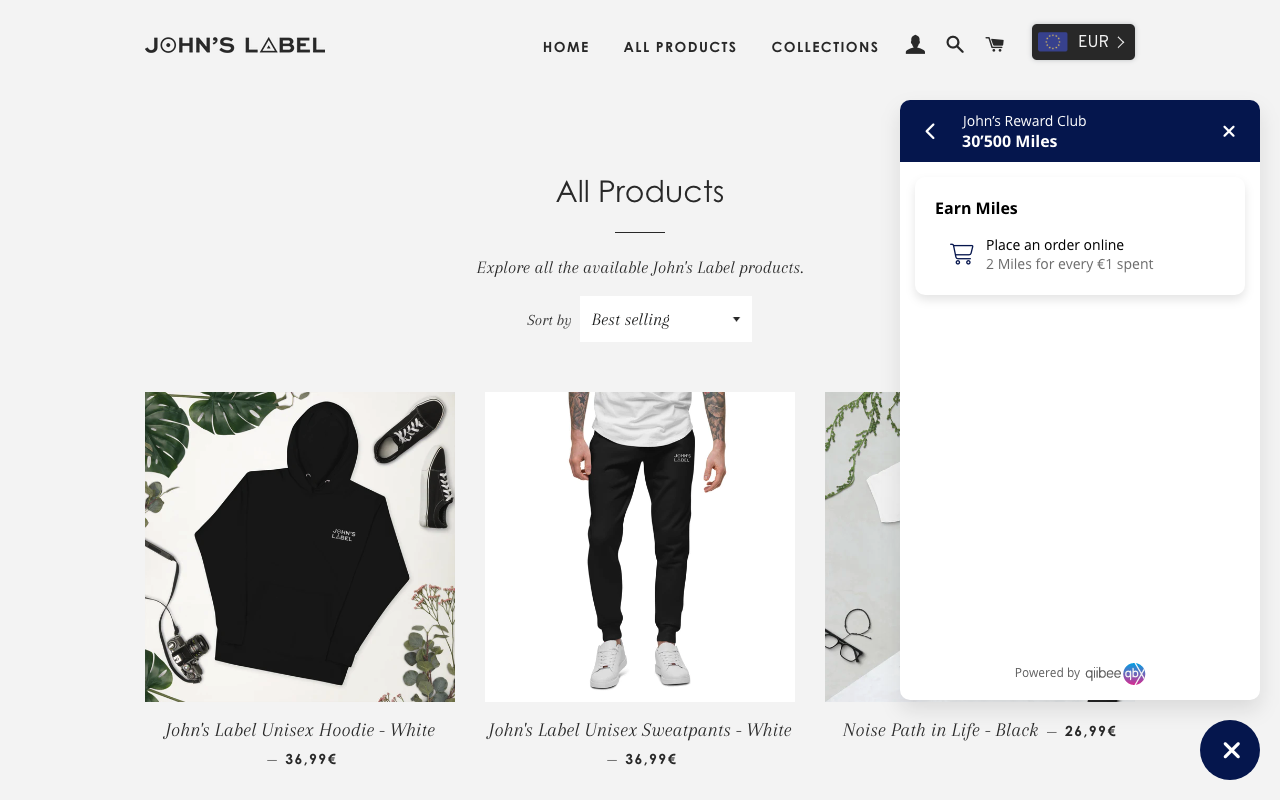The image size is (1280, 800).
Task: Click the qiibee logo in the footer
Action: click(x=1115, y=673)
